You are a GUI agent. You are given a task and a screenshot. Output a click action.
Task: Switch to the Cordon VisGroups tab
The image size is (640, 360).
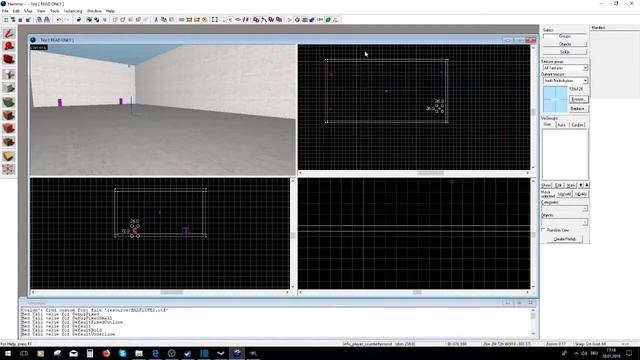click(x=577, y=124)
